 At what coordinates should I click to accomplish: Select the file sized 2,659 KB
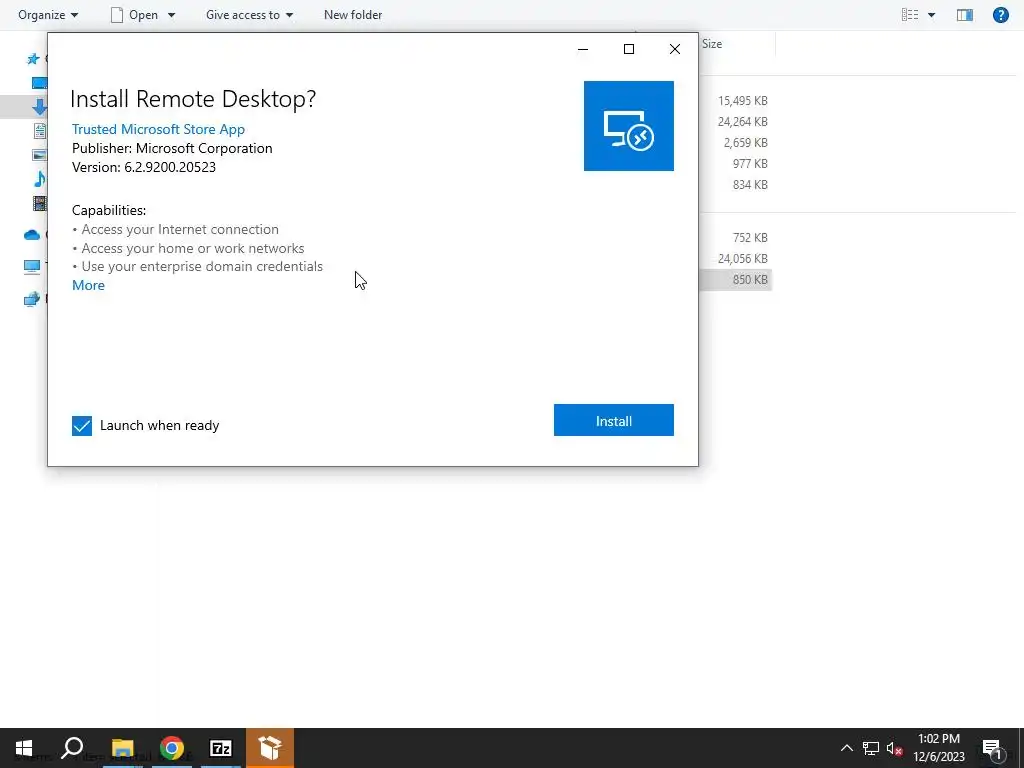745,142
